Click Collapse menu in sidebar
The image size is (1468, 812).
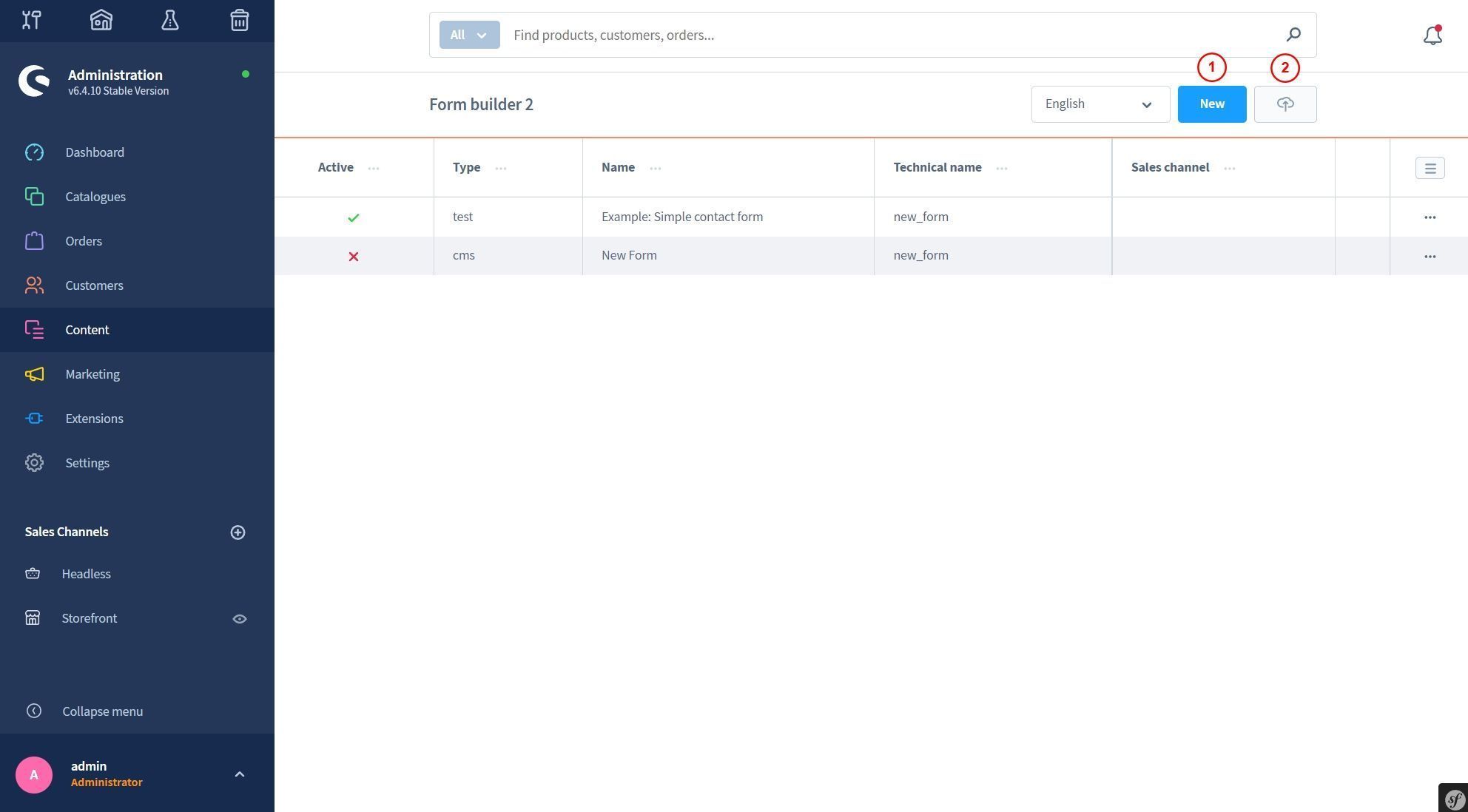click(x=102, y=711)
